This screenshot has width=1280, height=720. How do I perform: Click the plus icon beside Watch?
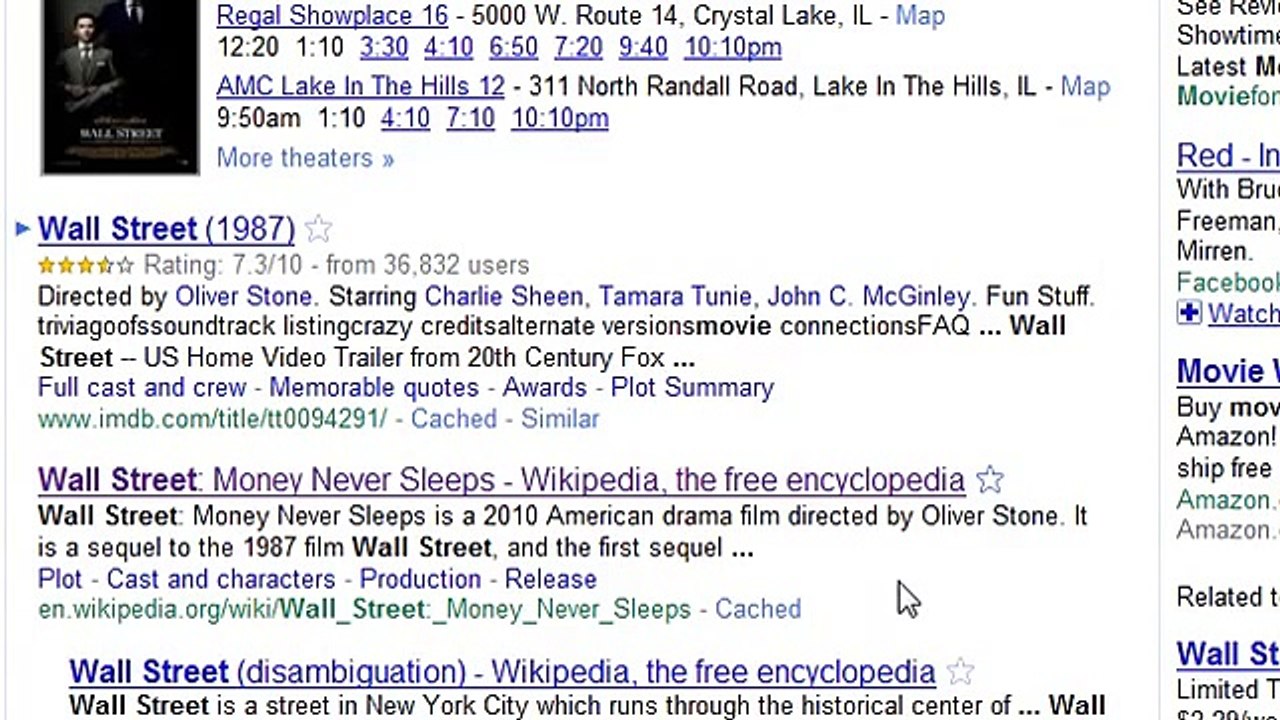(x=1189, y=313)
